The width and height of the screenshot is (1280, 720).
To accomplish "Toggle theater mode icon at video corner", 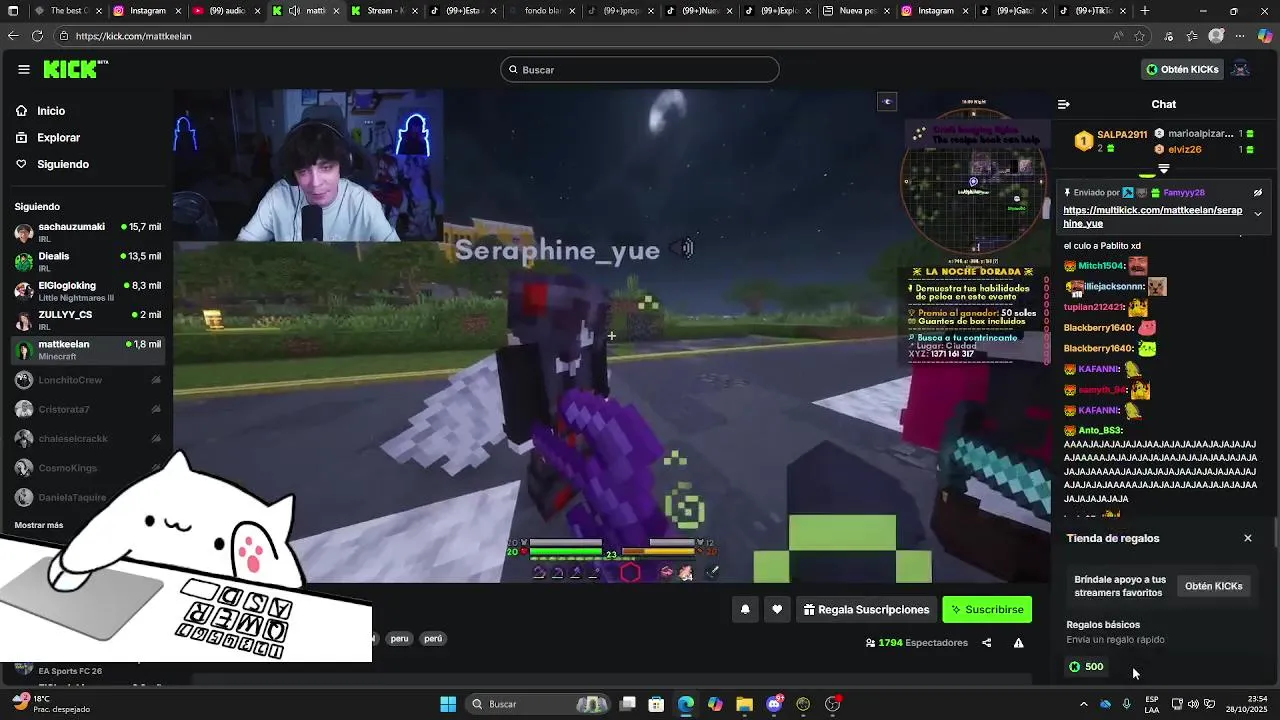I will click(x=887, y=101).
